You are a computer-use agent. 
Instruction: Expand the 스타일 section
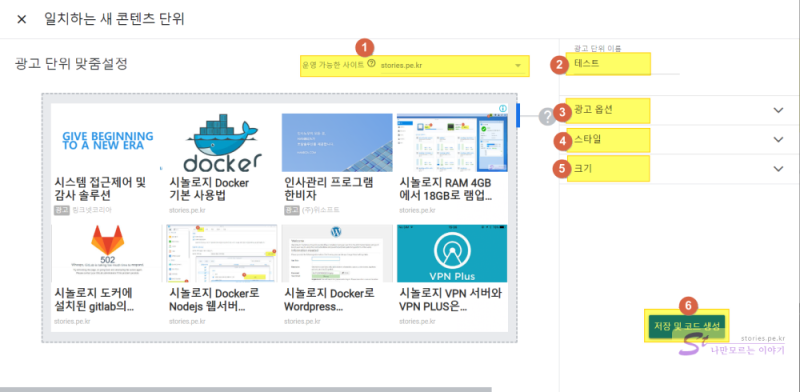tap(680, 139)
